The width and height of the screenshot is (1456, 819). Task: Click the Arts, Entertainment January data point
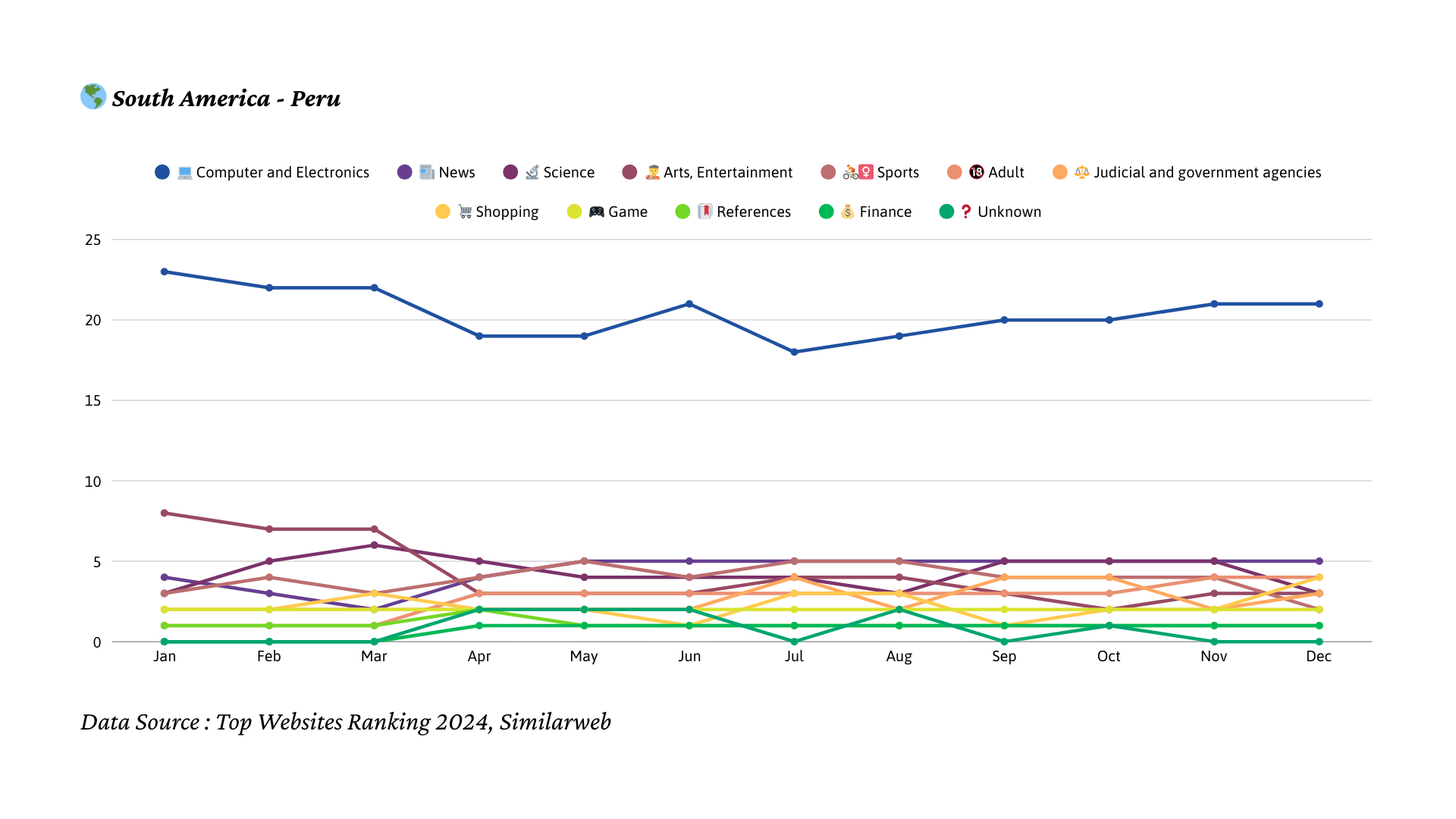pyautogui.click(x=165, y=513)
